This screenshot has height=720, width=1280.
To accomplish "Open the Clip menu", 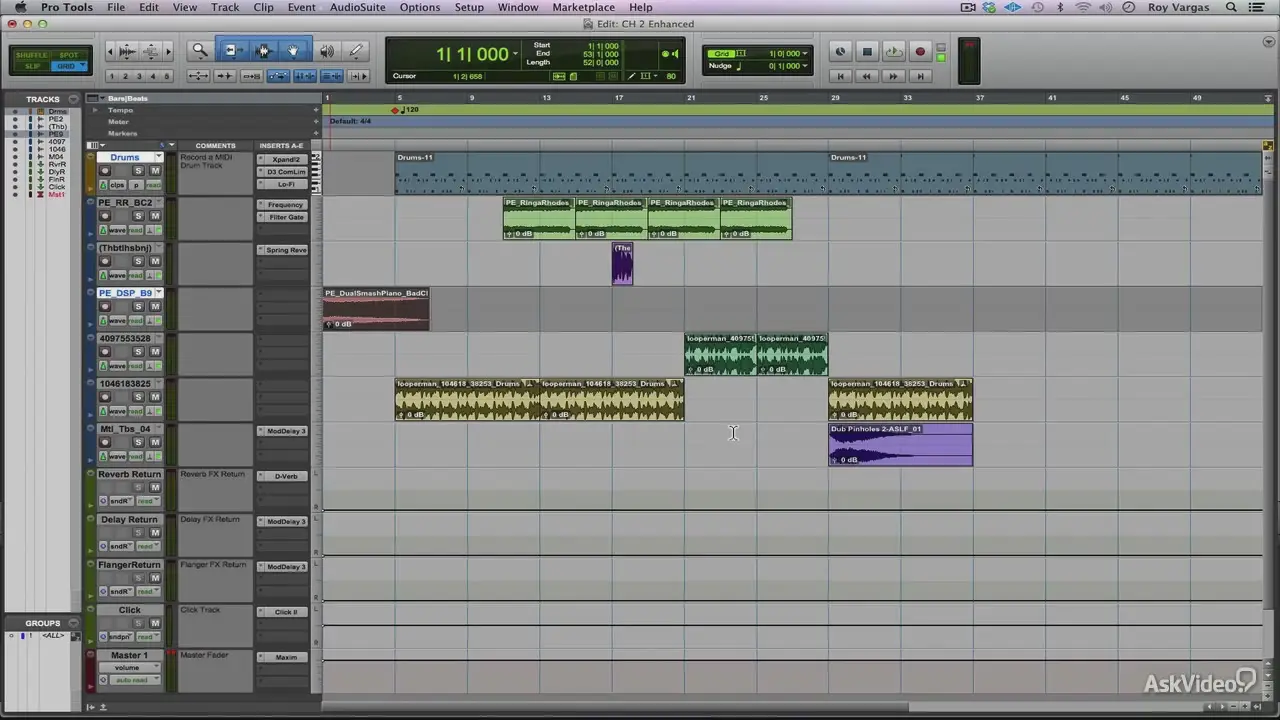I will pos(263,7).
